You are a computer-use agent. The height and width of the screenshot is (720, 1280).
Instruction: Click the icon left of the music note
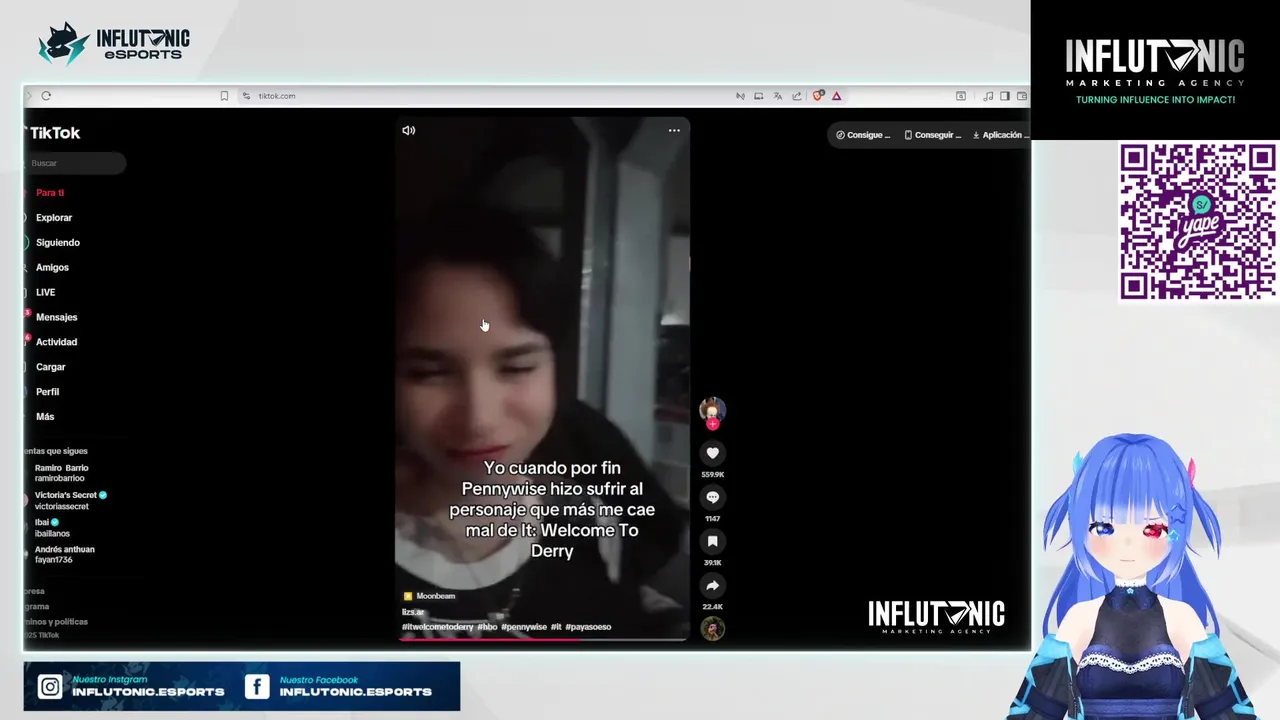961,96
